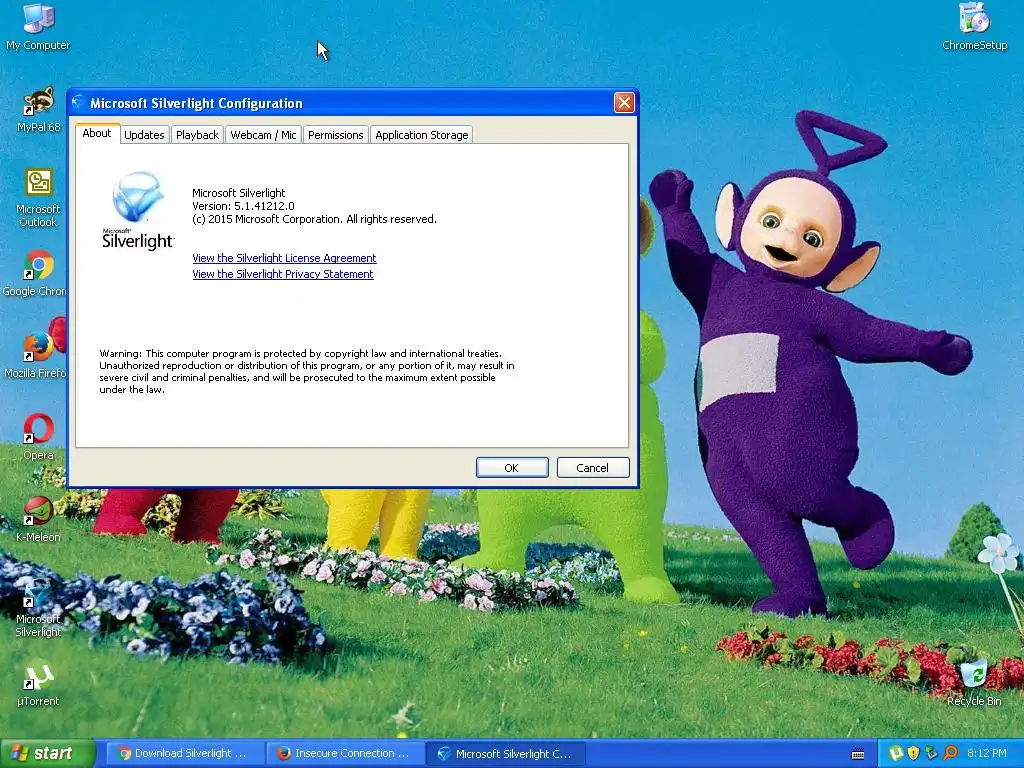This screenshot has width=1024, height=768.
Task: Click the 8:12 PM taskbar clock
Action: pos(987,754)
